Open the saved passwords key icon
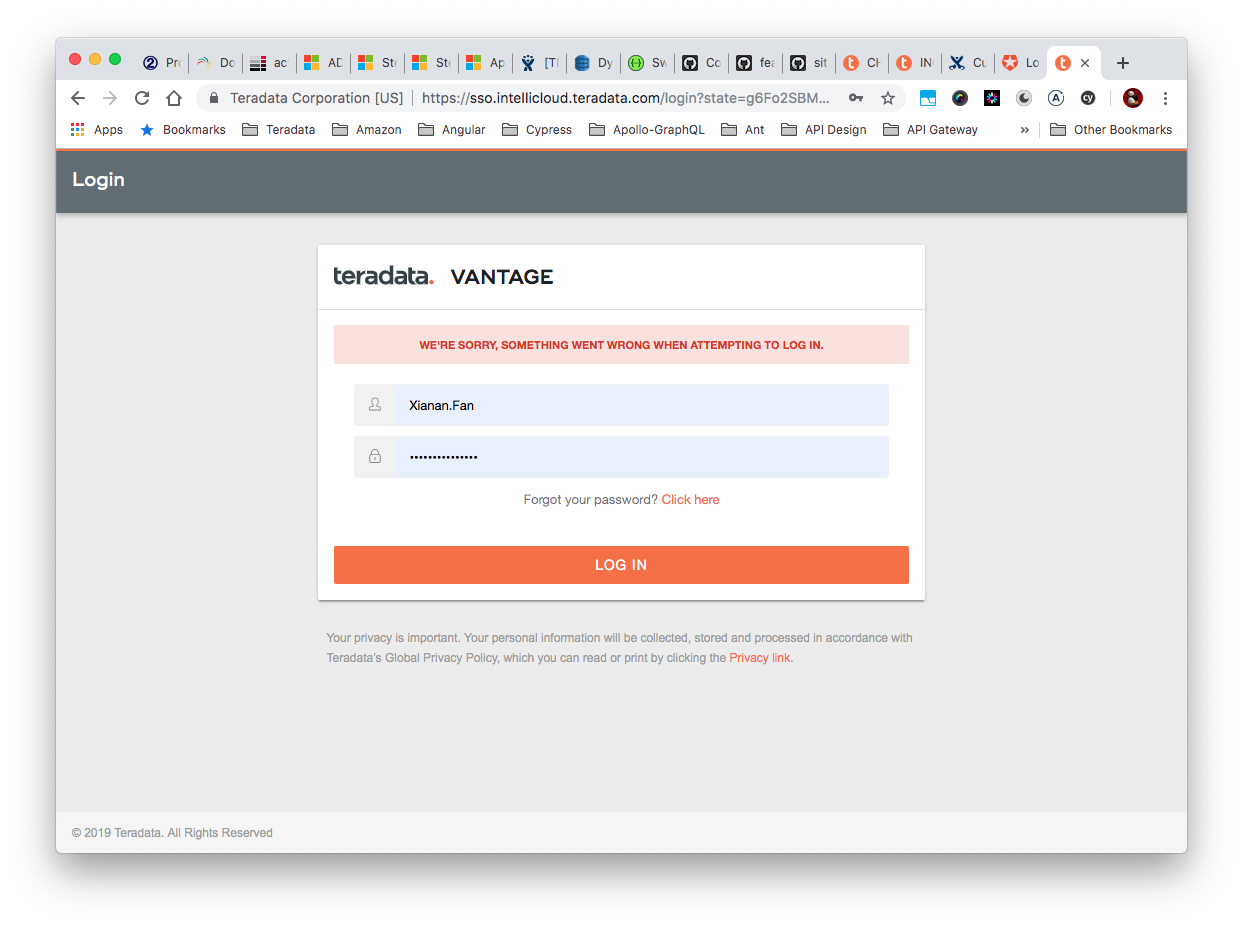Image resolution: width=1243 pixels, height=927 pixels. coord(857,98)
